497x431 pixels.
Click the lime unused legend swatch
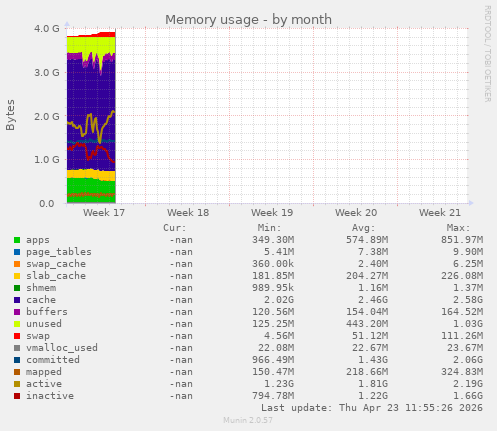pos(17,324)
